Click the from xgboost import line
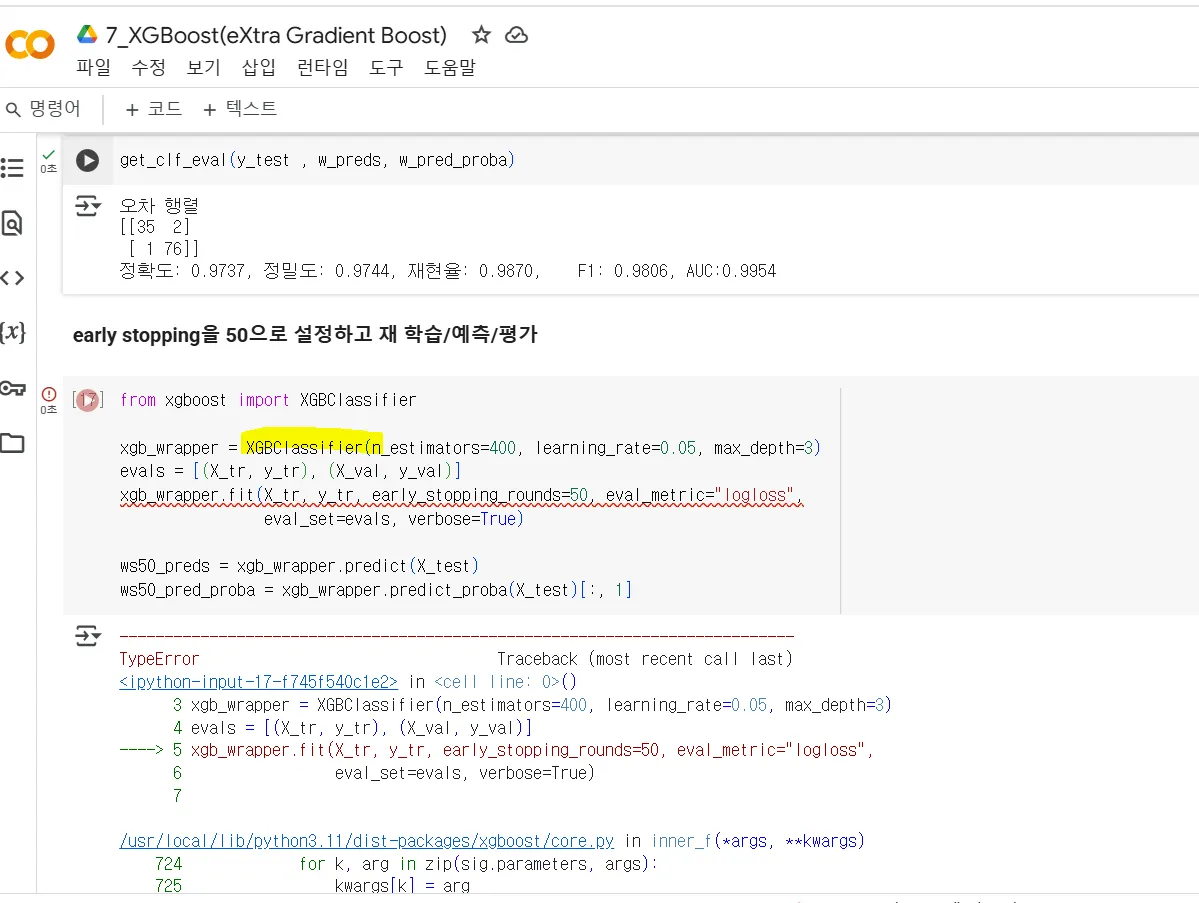The width and height of the screenshot is (1199, 903). tap(268, 400)
